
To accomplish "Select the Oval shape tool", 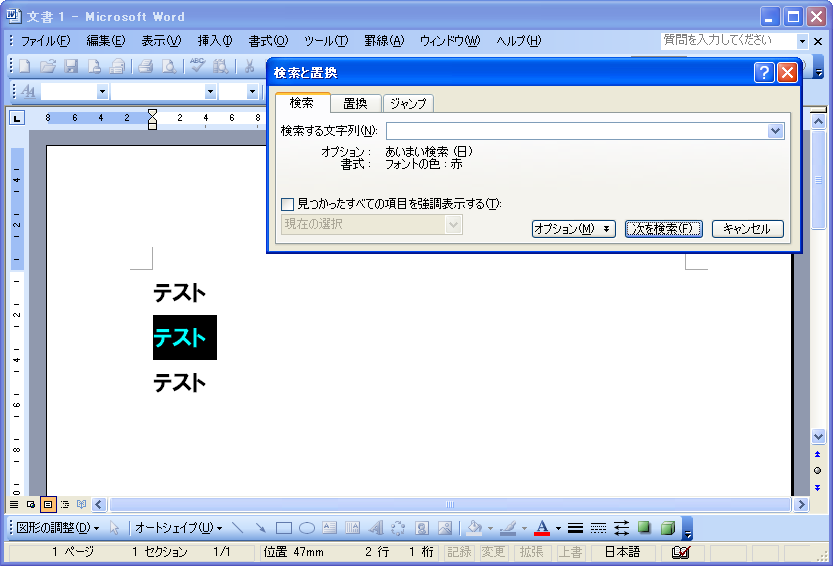I will [307, 528].
